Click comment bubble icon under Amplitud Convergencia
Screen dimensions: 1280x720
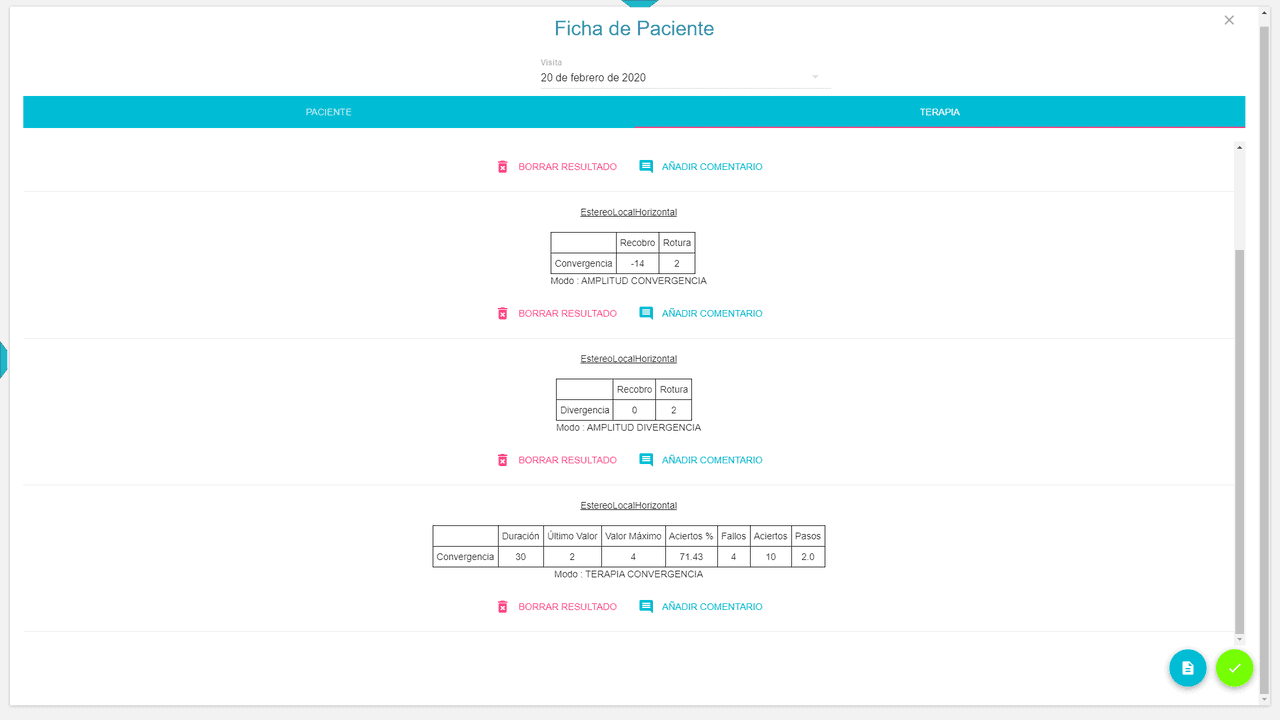click(x=646, y=314)
